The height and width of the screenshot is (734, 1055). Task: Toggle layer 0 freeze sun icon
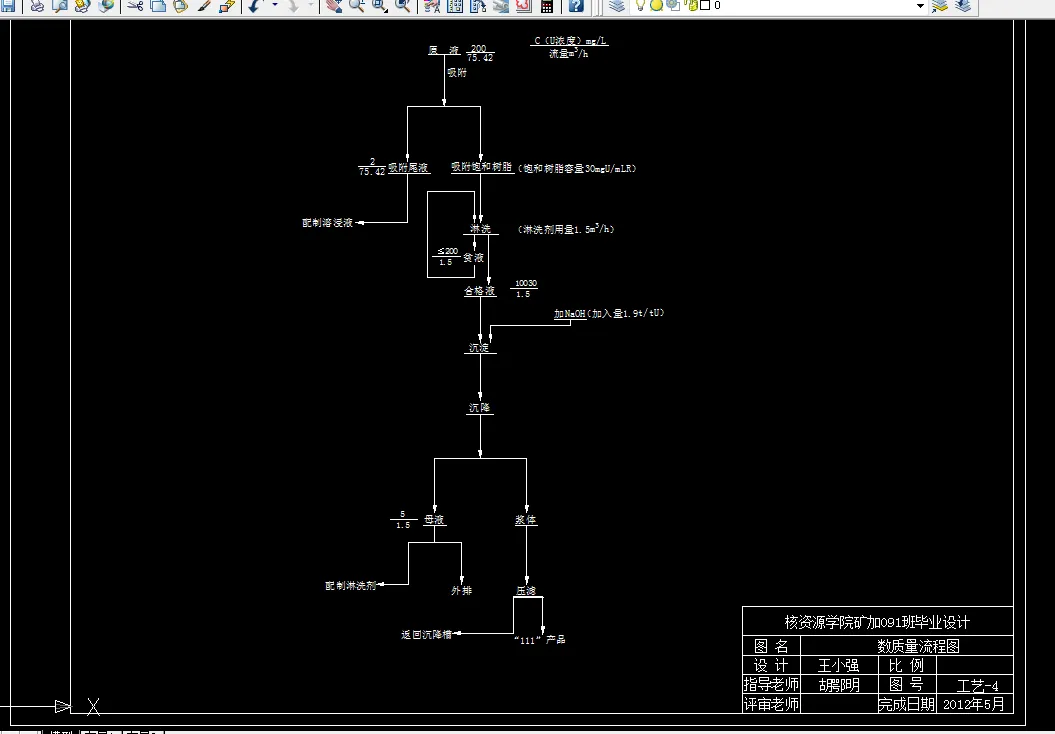tap(656, 5)
